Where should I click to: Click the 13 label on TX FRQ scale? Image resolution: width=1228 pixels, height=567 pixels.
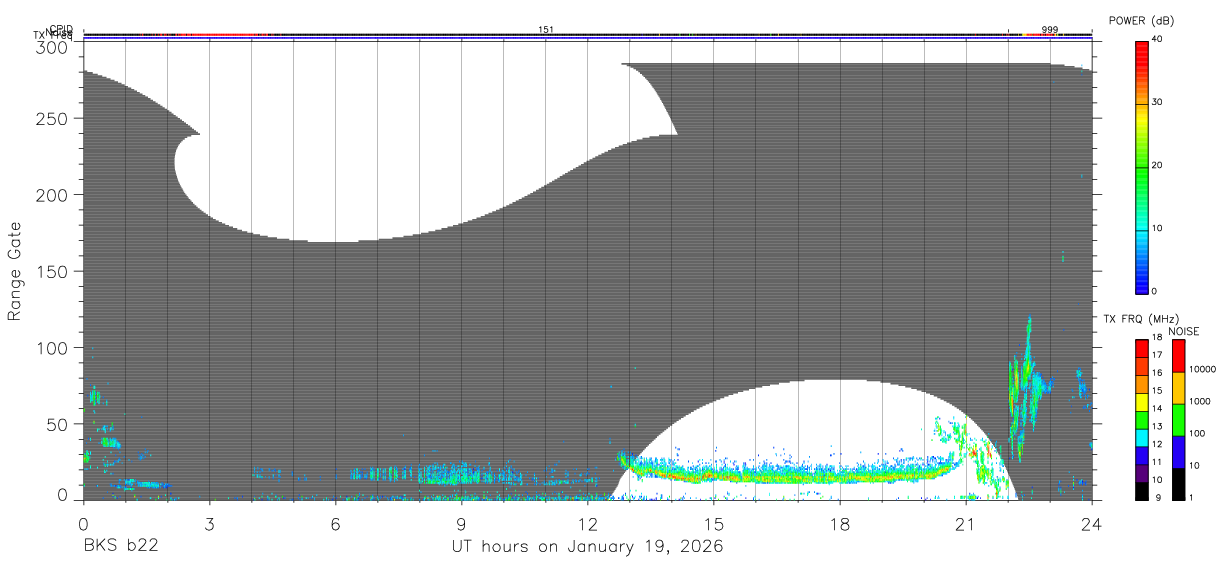tap(1158, 426)
